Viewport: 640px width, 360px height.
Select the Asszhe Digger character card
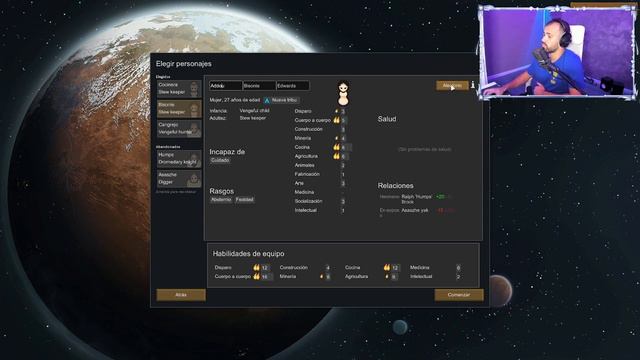[179, 179]
